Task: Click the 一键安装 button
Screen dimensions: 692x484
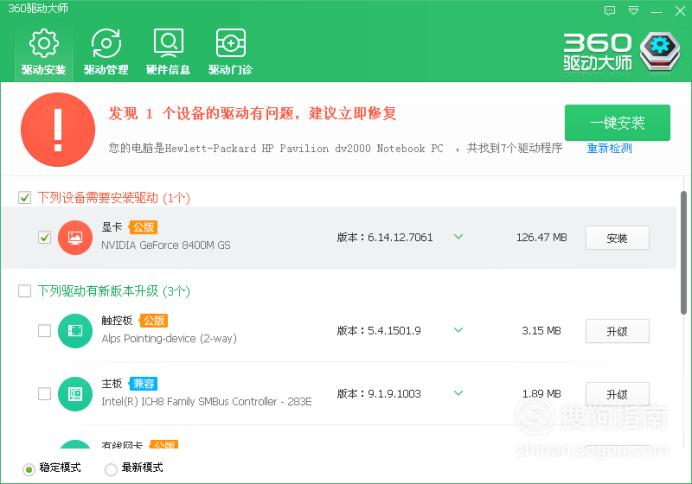Action: point(617,123)
